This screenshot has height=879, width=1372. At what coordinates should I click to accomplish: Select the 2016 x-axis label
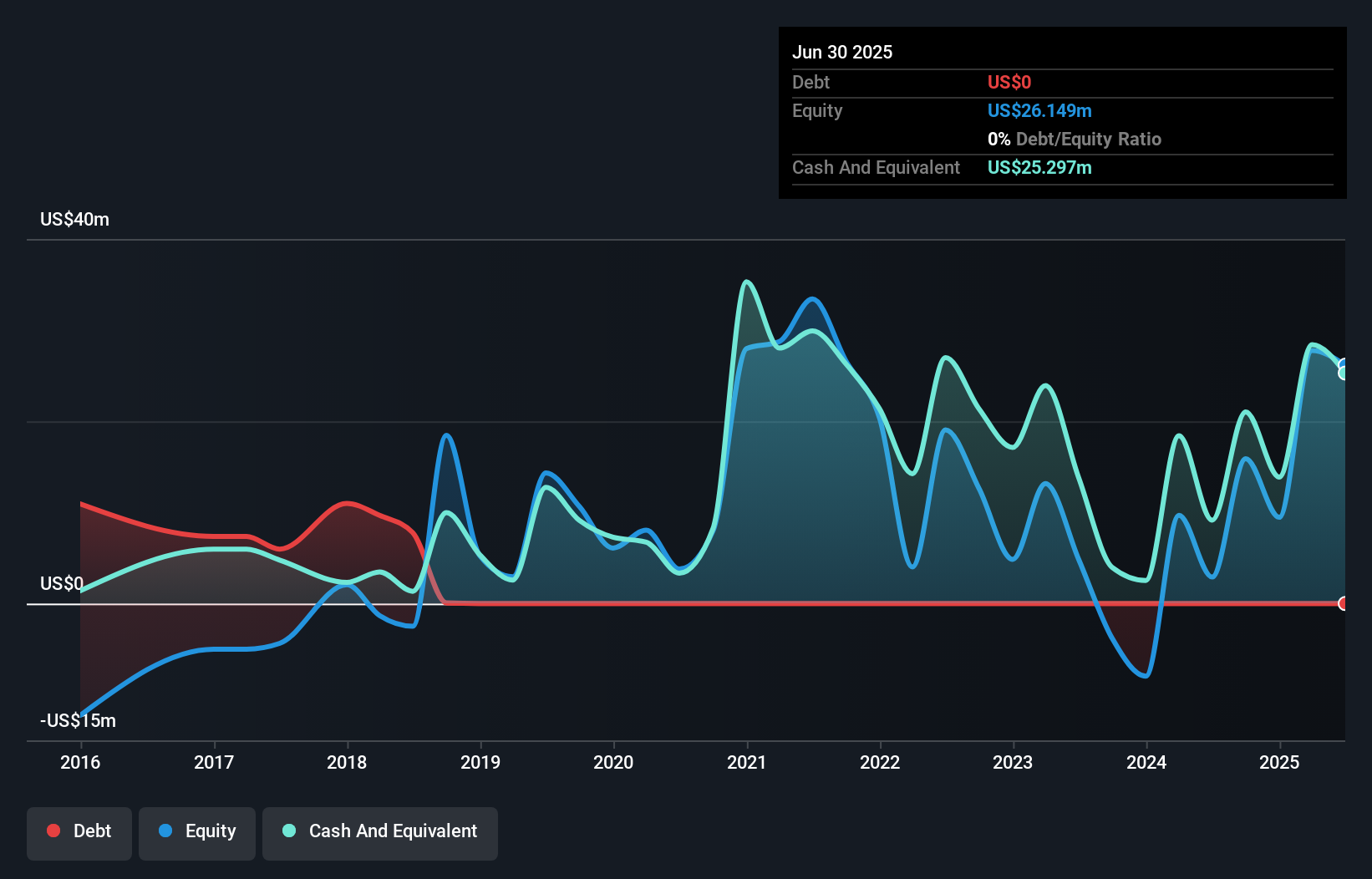pos(80,762)
